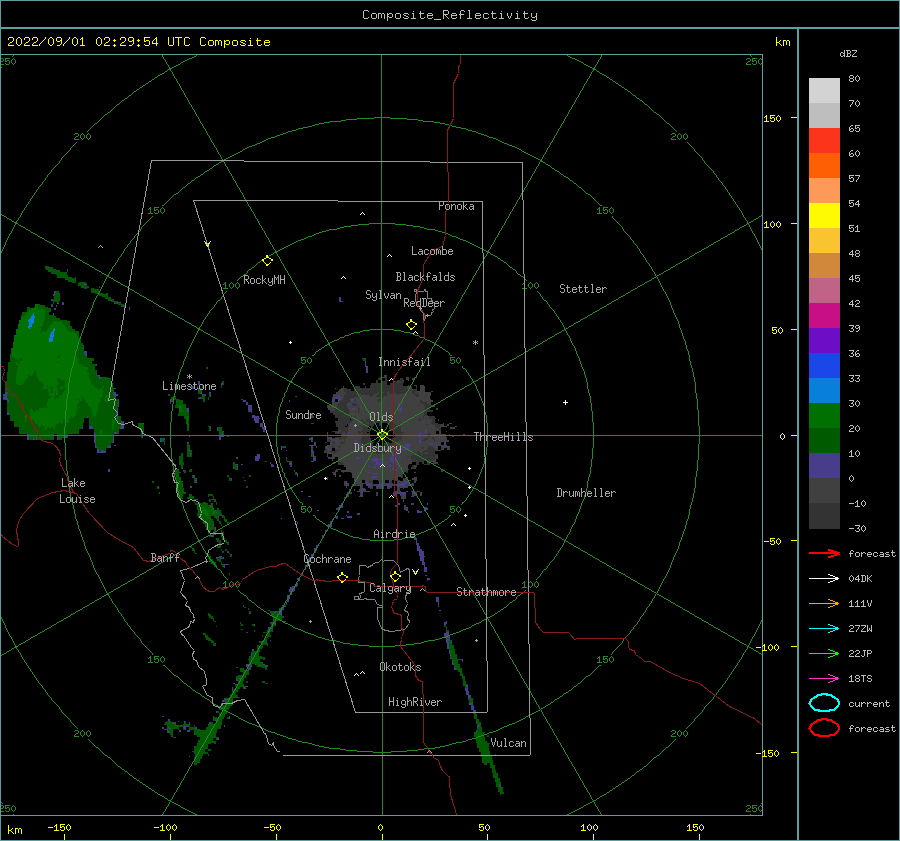Click the lightest gray 80 dBZ swatch

point(824,91)
